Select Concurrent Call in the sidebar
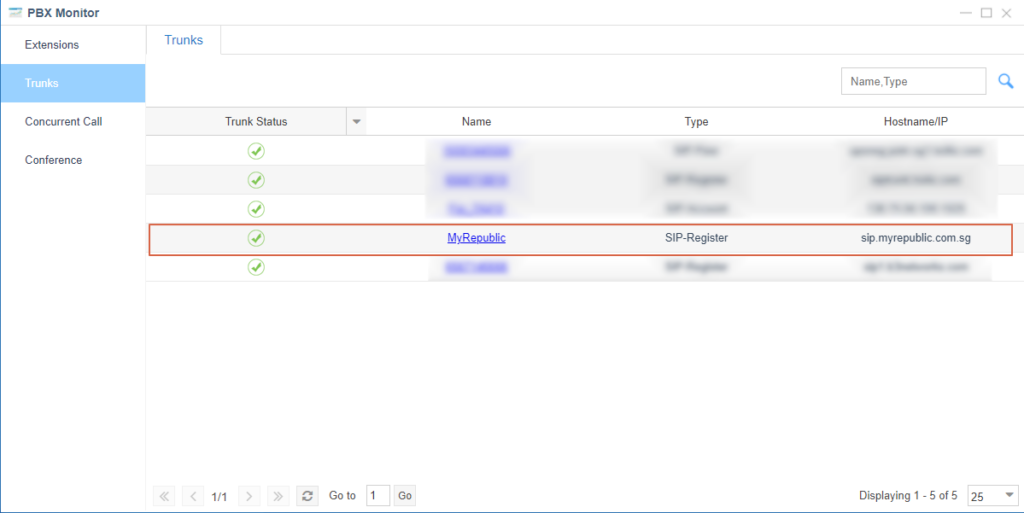Image resolution: width=1024 pixels, height=513 pixels. point(64,122)
